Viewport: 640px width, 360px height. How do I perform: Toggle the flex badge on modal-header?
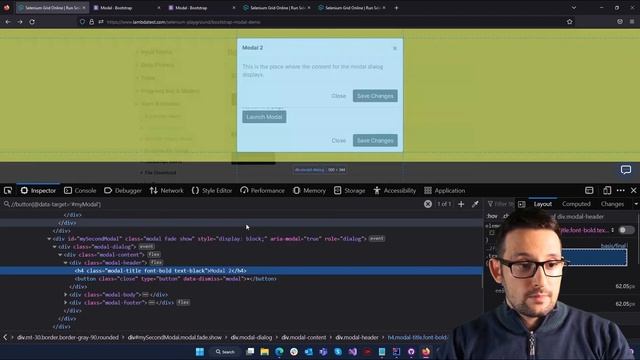156,262
